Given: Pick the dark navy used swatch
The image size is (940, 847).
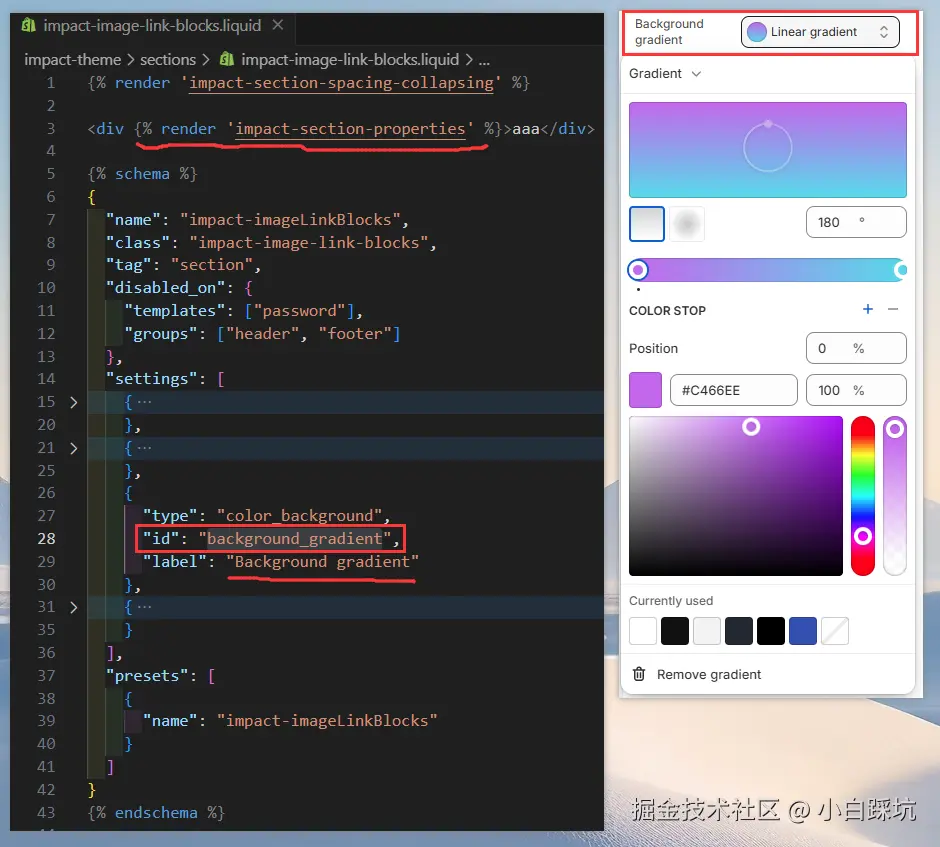Looking at the screenshot, I should [739, 631].
